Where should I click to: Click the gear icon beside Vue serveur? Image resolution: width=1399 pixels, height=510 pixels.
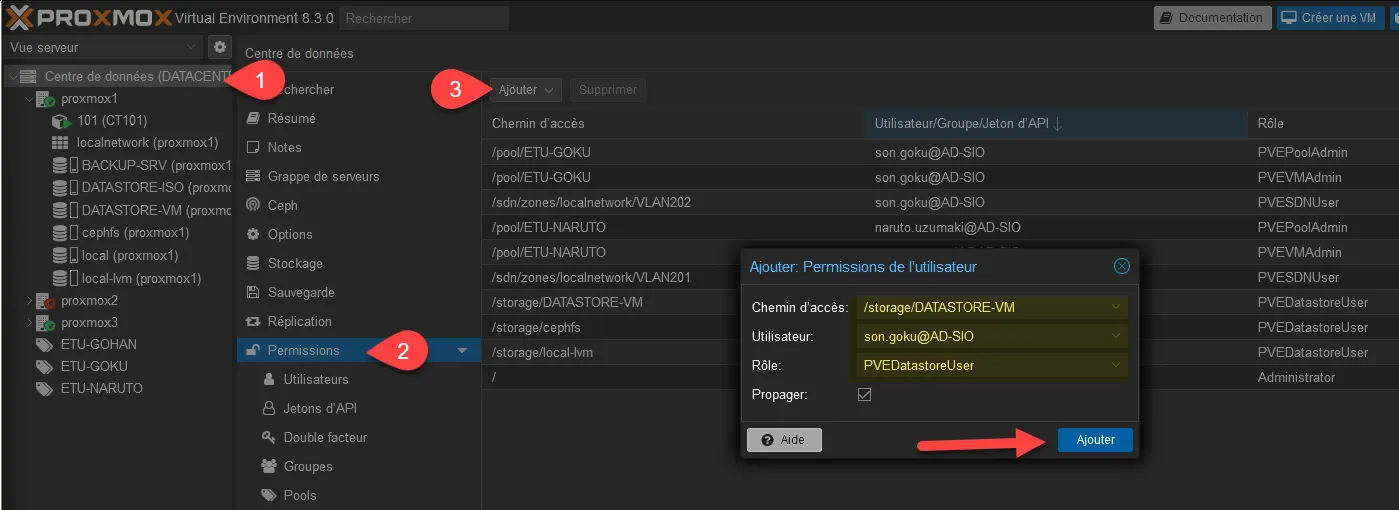point(220,47)
